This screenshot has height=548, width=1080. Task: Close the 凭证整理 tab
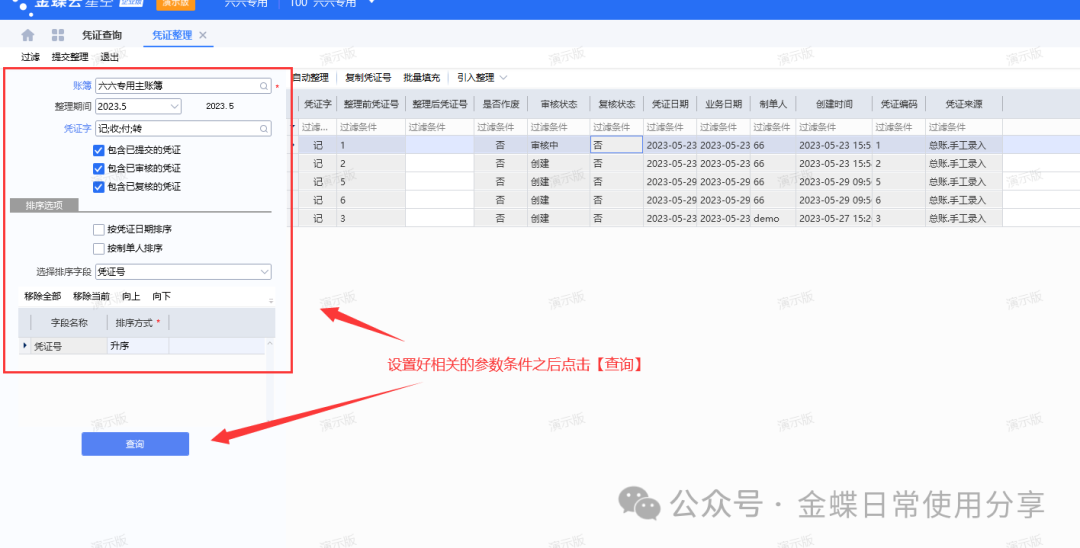[203, 35]
